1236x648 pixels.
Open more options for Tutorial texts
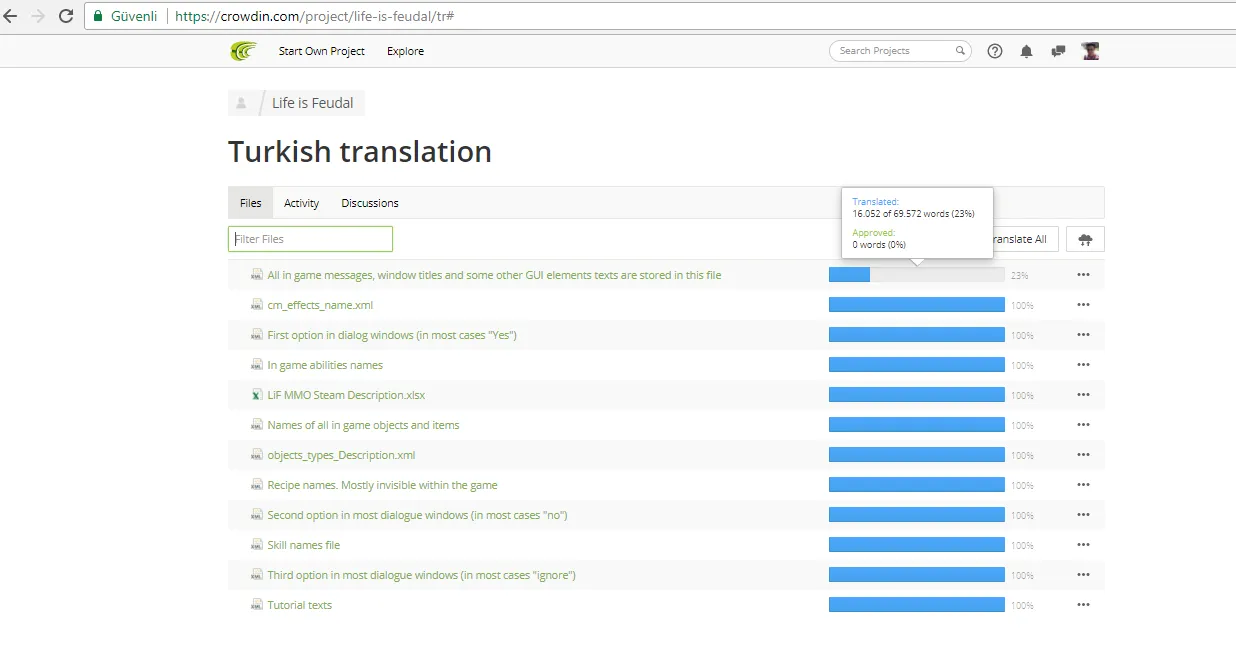click(1083, 605)
